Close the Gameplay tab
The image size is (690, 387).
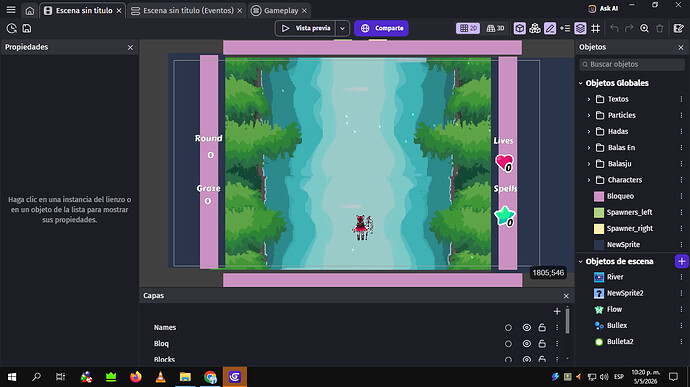pyautogui.click(x=305, y=11)
